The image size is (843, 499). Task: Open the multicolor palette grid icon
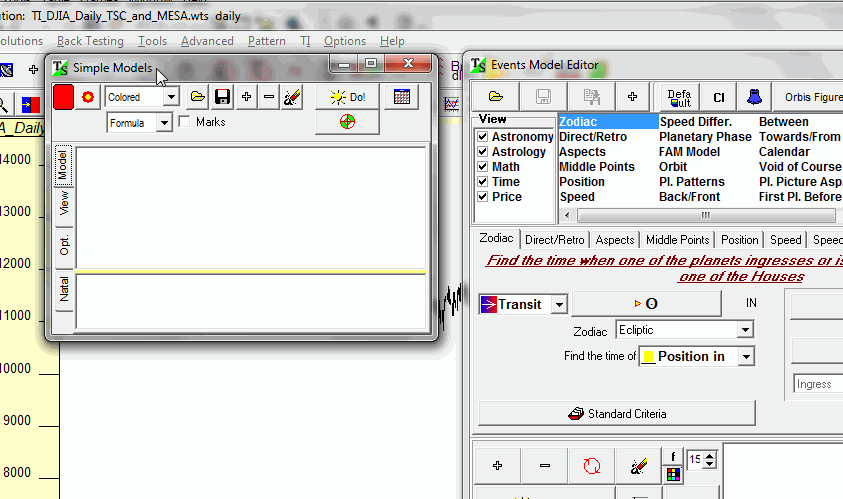(x=674, y=474)
